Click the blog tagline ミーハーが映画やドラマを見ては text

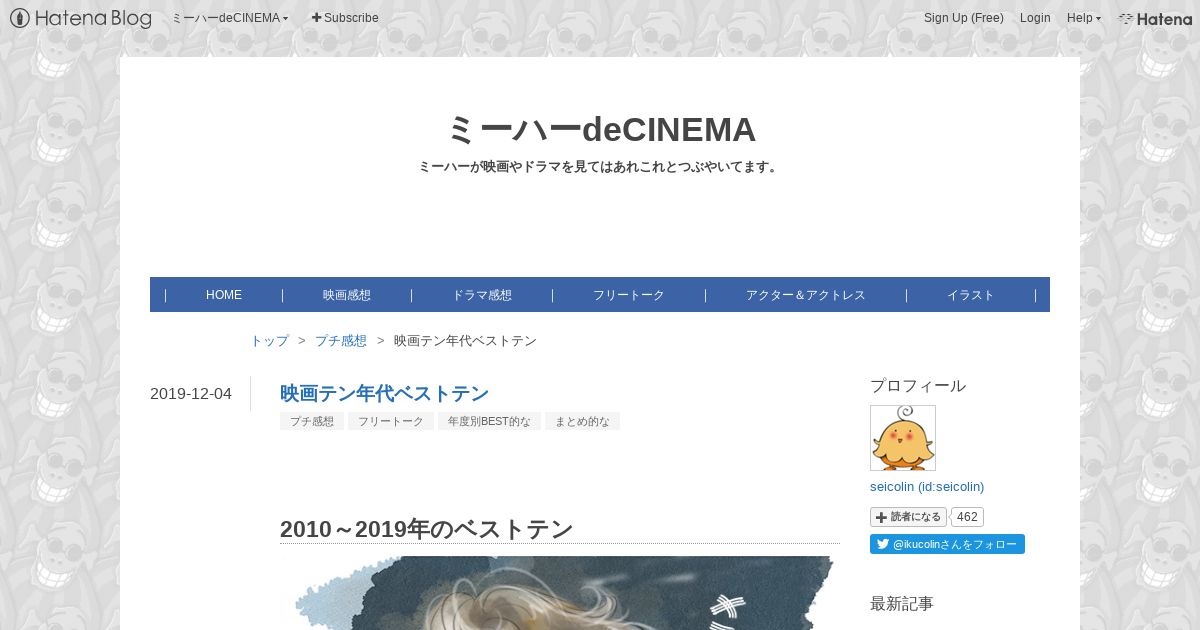point(600,167)
